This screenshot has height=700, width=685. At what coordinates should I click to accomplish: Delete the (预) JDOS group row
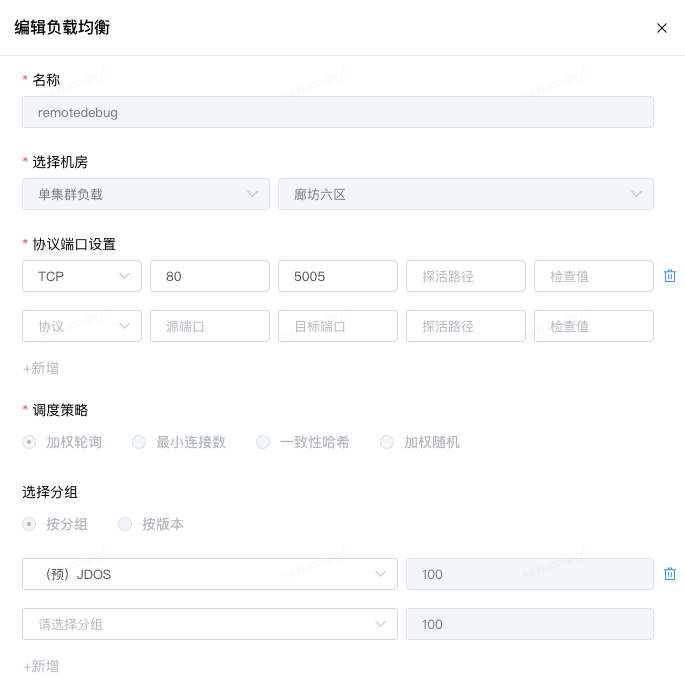coord(670,574)
